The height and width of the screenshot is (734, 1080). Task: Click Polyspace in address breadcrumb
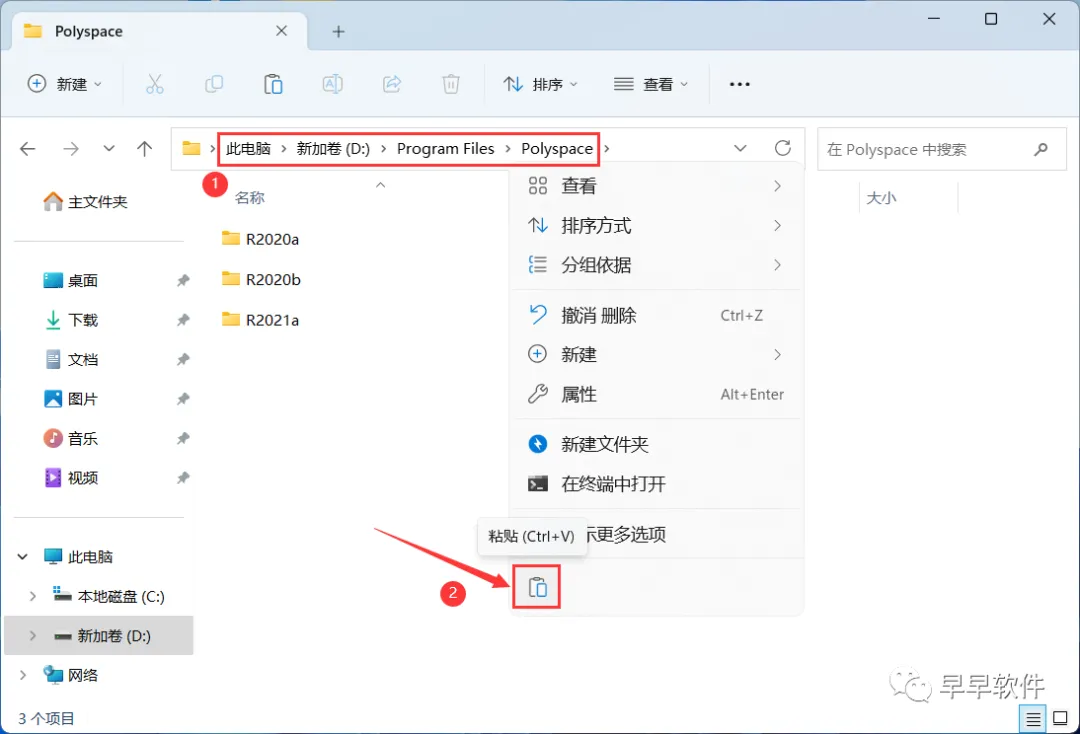pos(557,149)
